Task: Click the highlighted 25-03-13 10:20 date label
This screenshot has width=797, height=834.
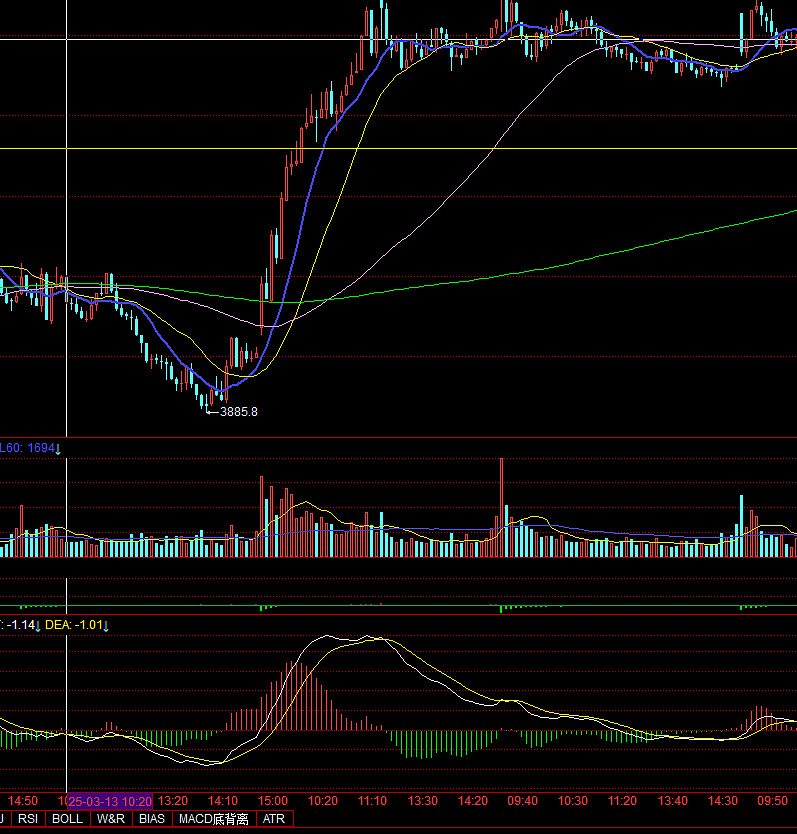Action: click(x=110, y=801)
